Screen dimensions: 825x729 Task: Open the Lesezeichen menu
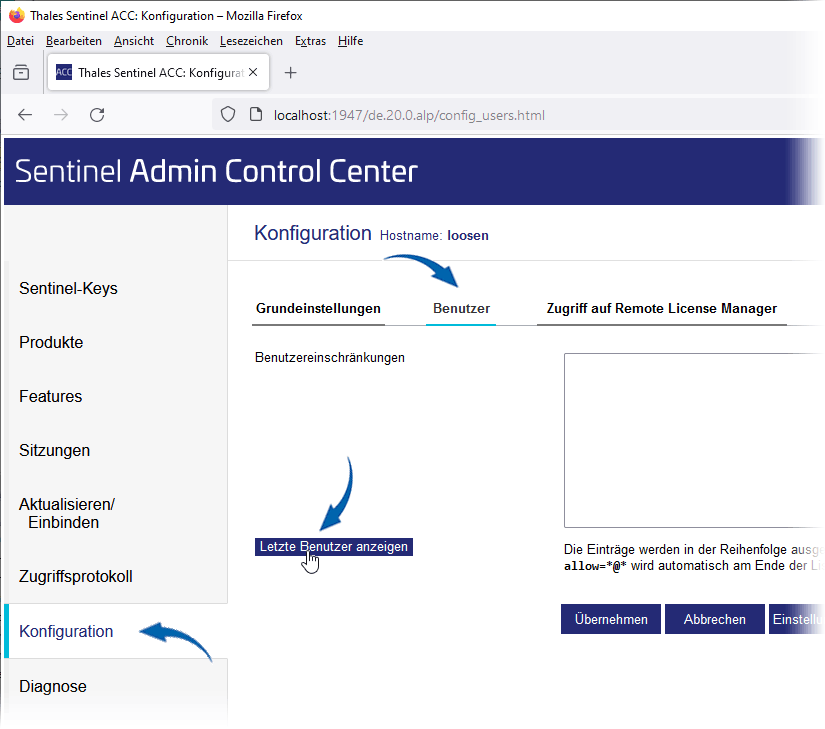point(251,41)
